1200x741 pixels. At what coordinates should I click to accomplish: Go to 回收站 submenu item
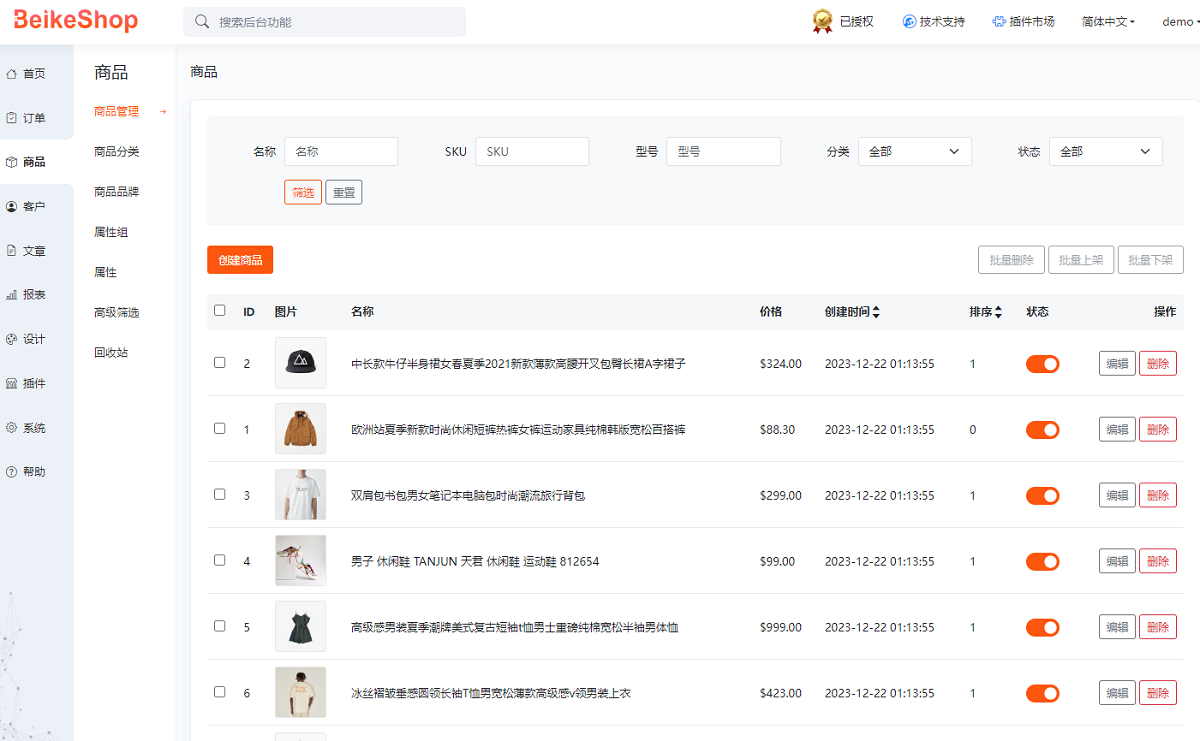111,353
